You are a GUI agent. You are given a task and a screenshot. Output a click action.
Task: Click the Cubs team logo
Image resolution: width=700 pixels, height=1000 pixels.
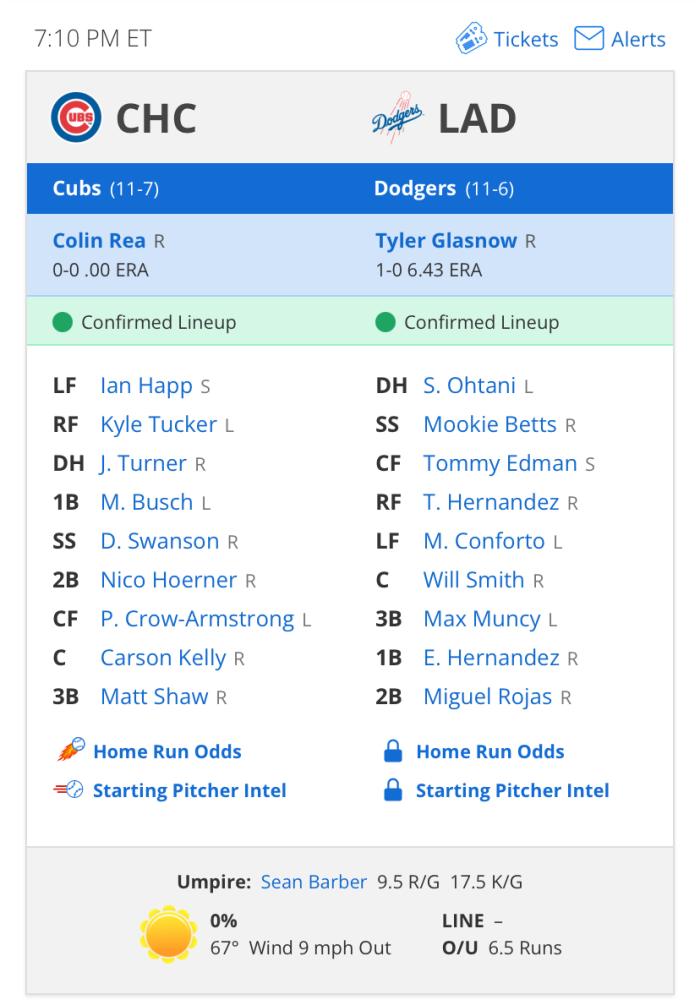[76, 117]
